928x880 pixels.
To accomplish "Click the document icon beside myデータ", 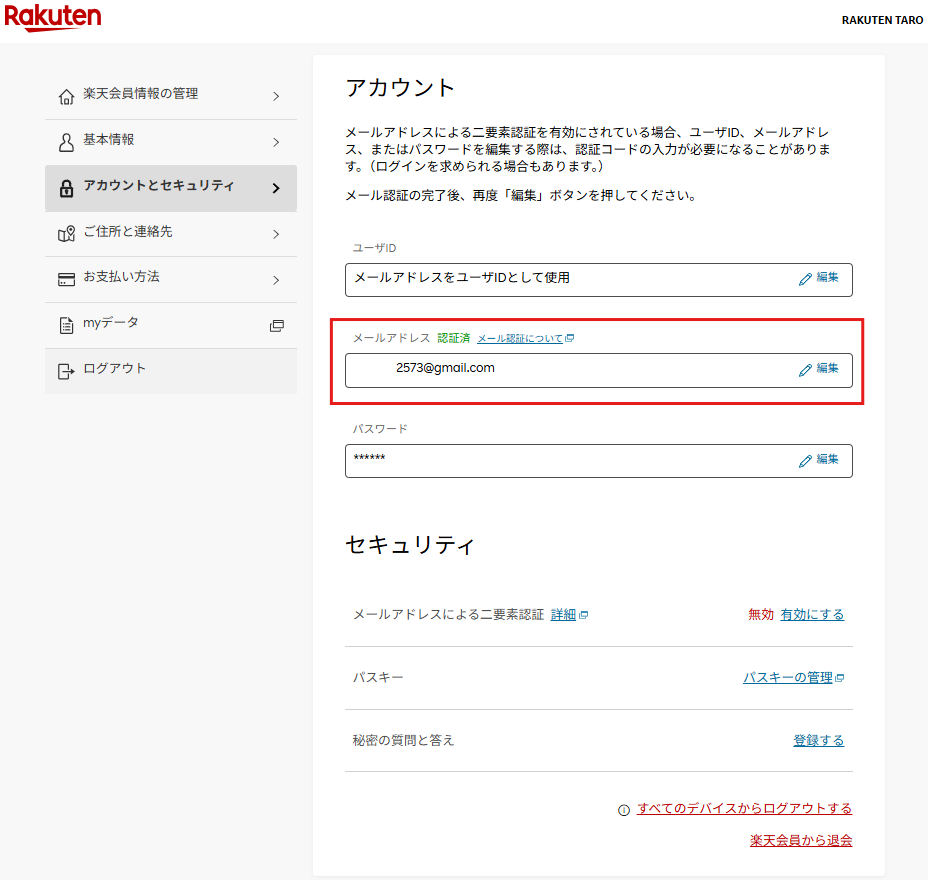I will 67,325.
